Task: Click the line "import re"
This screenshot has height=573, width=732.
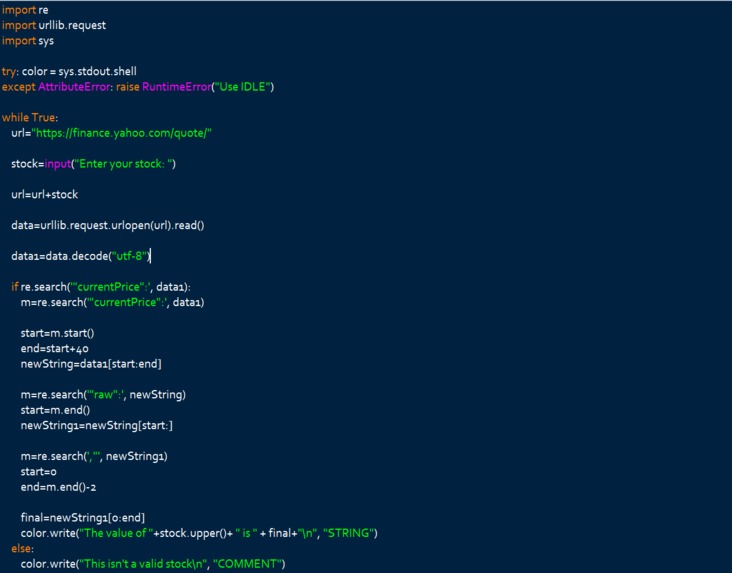Action: [25, 10]
